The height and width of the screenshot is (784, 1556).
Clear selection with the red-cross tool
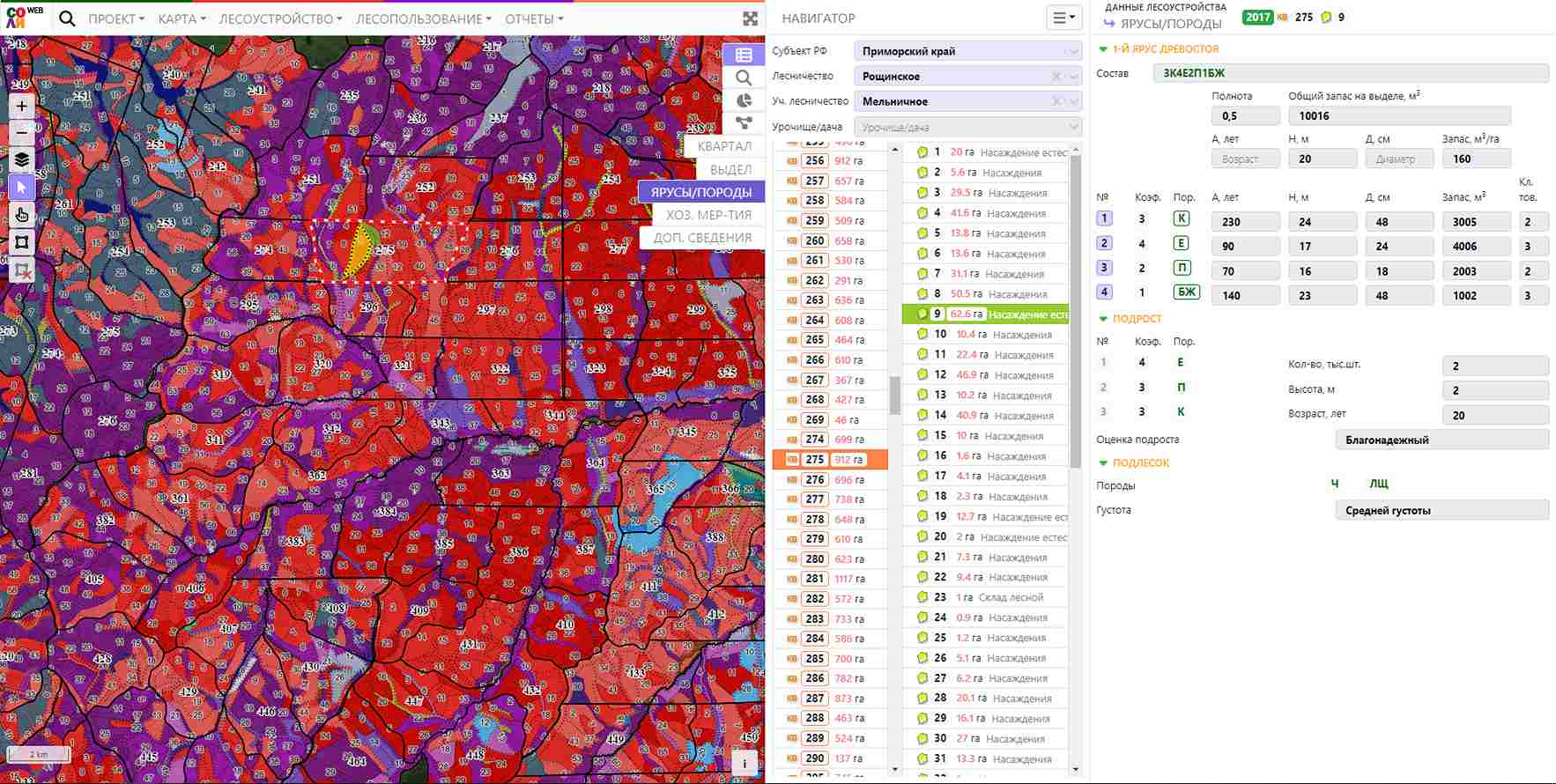click(x=22, y=270)
